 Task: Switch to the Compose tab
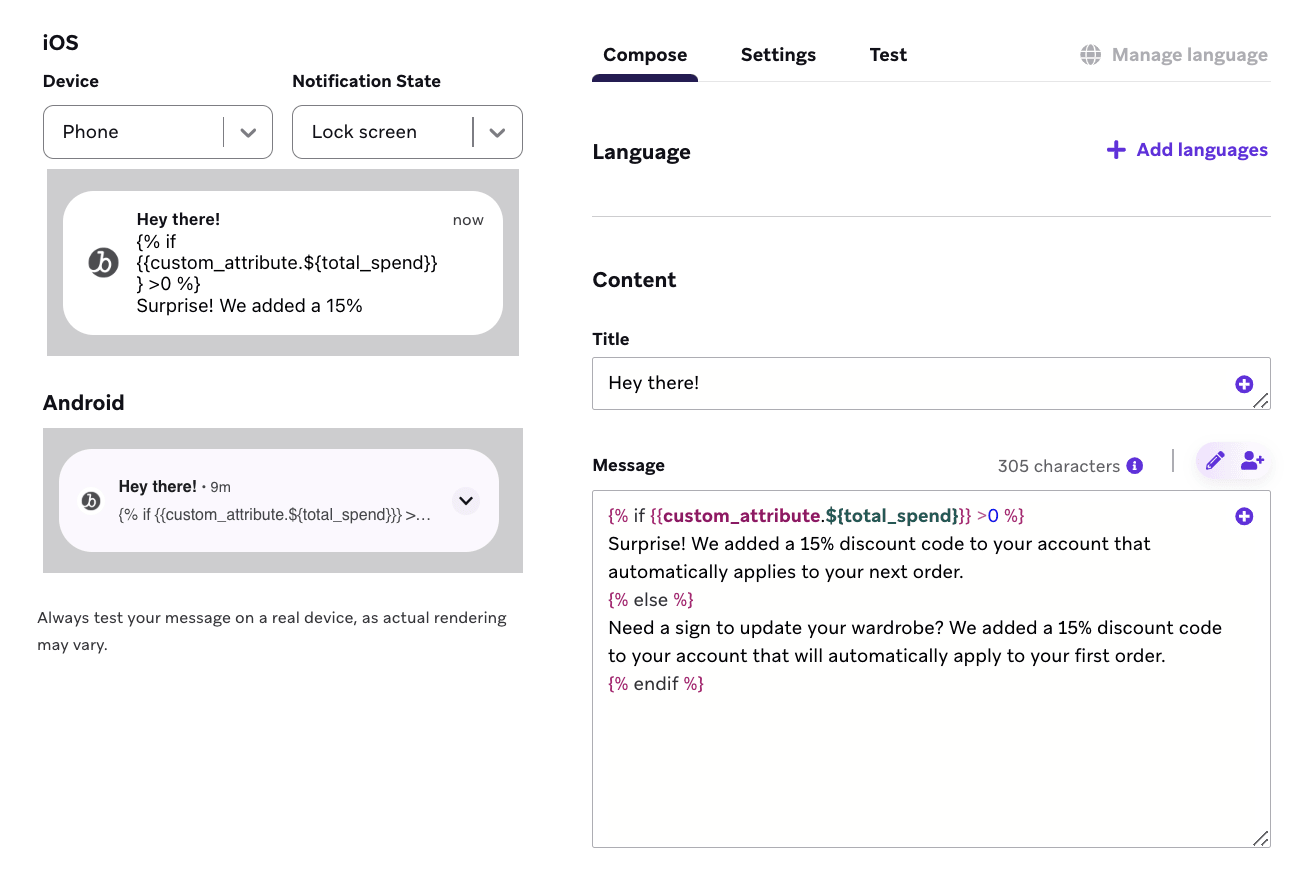pyautogui.click(x=645, y=55)
